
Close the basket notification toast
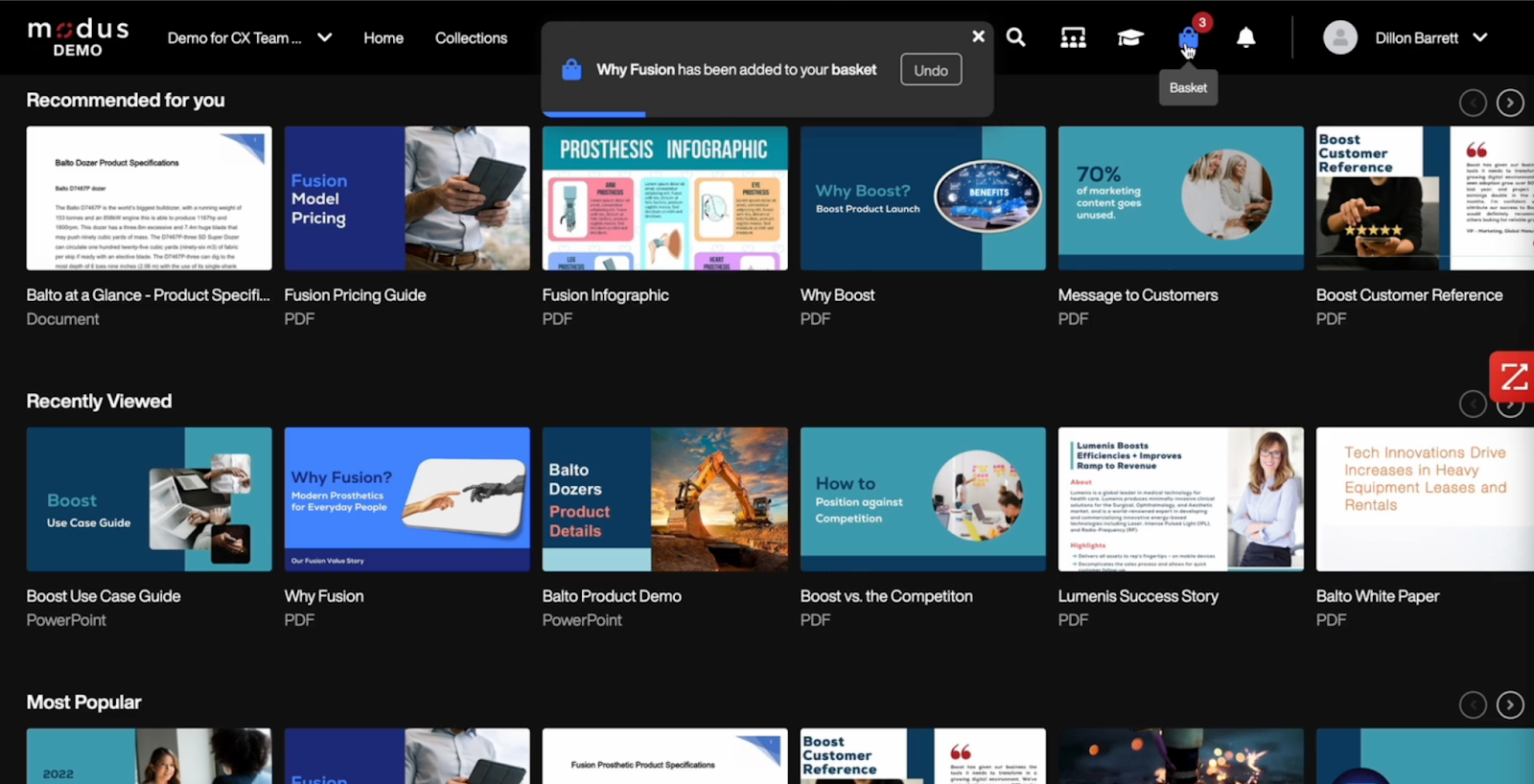pyautogui.click(x=978, y=36)
